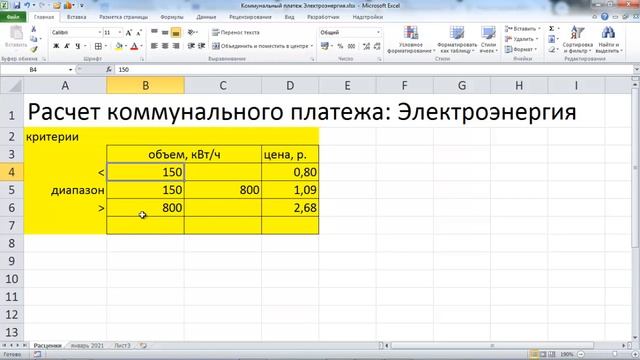
Task: Open the 'Январь 2021' sheet tab
Action: [87, 346]
